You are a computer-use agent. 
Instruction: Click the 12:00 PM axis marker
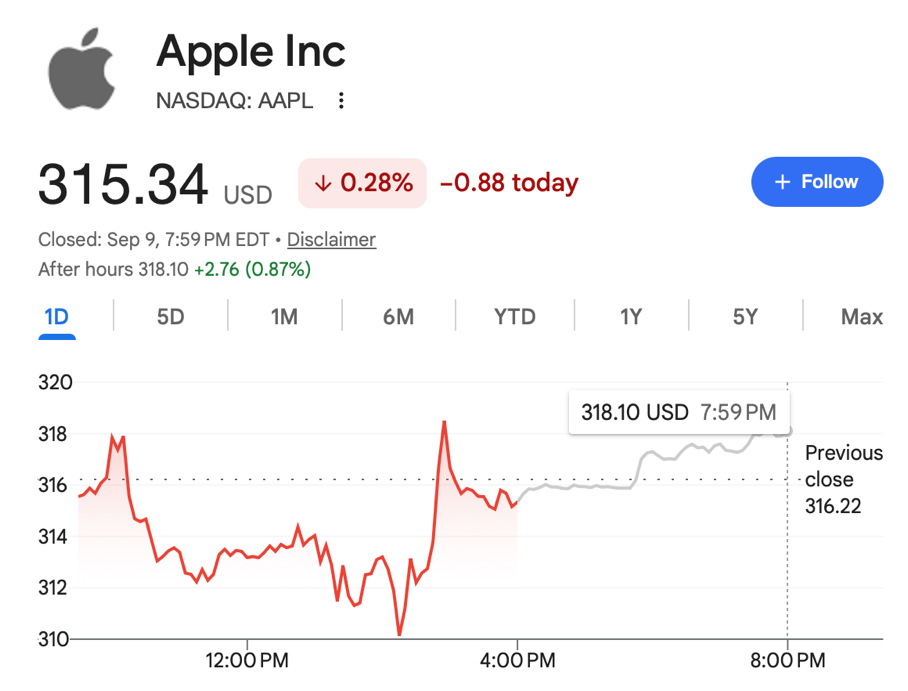(247, 660)
